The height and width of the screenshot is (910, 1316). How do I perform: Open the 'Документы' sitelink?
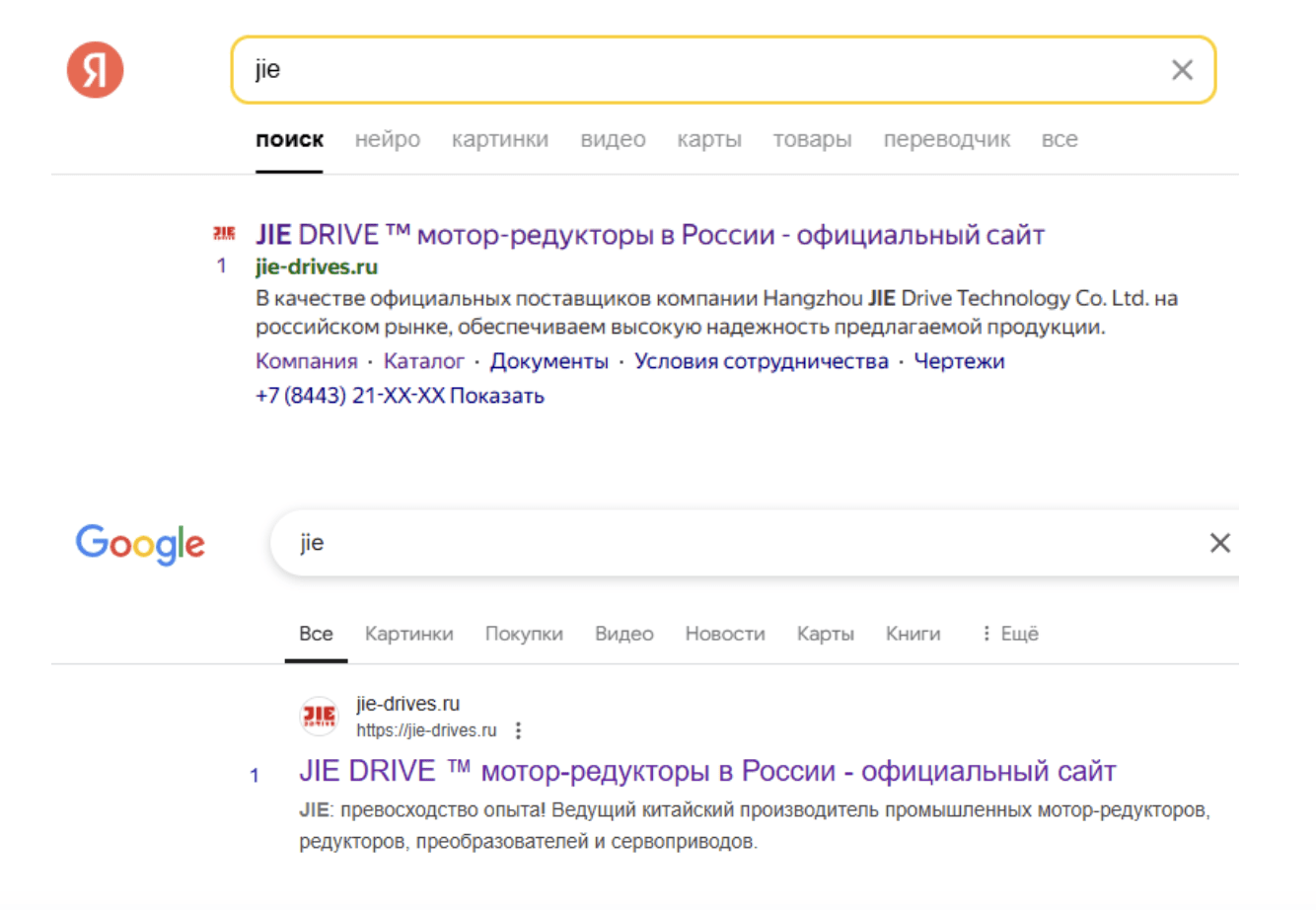click(549, 361)
